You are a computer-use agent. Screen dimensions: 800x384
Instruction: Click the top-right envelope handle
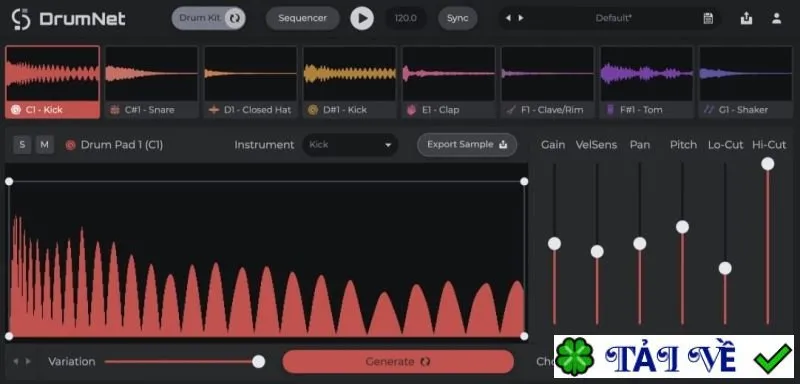pos(524,182)
